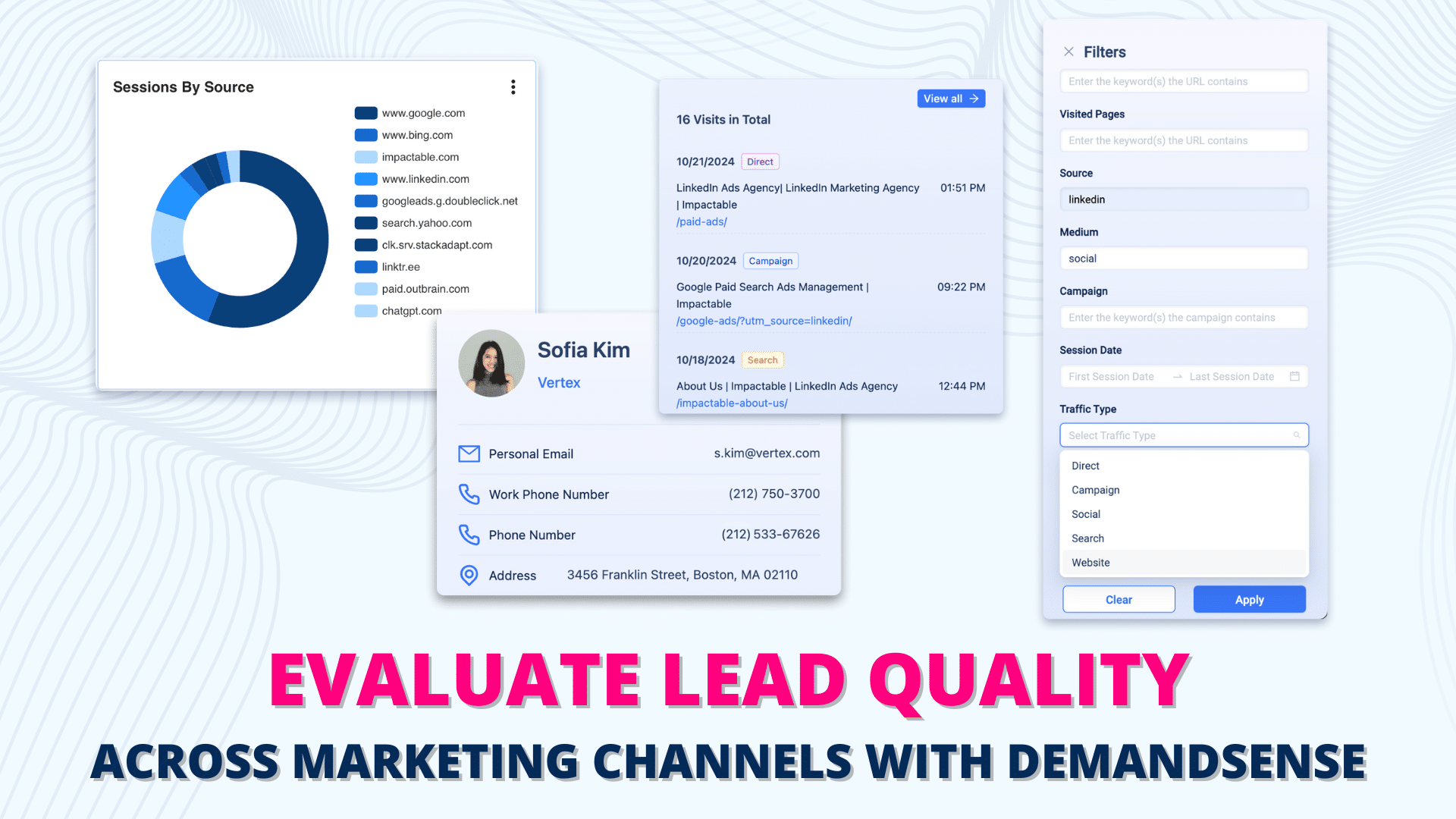Click the work phone (212) 750-3700
1456x819 pixels.
tap(774, 494)
